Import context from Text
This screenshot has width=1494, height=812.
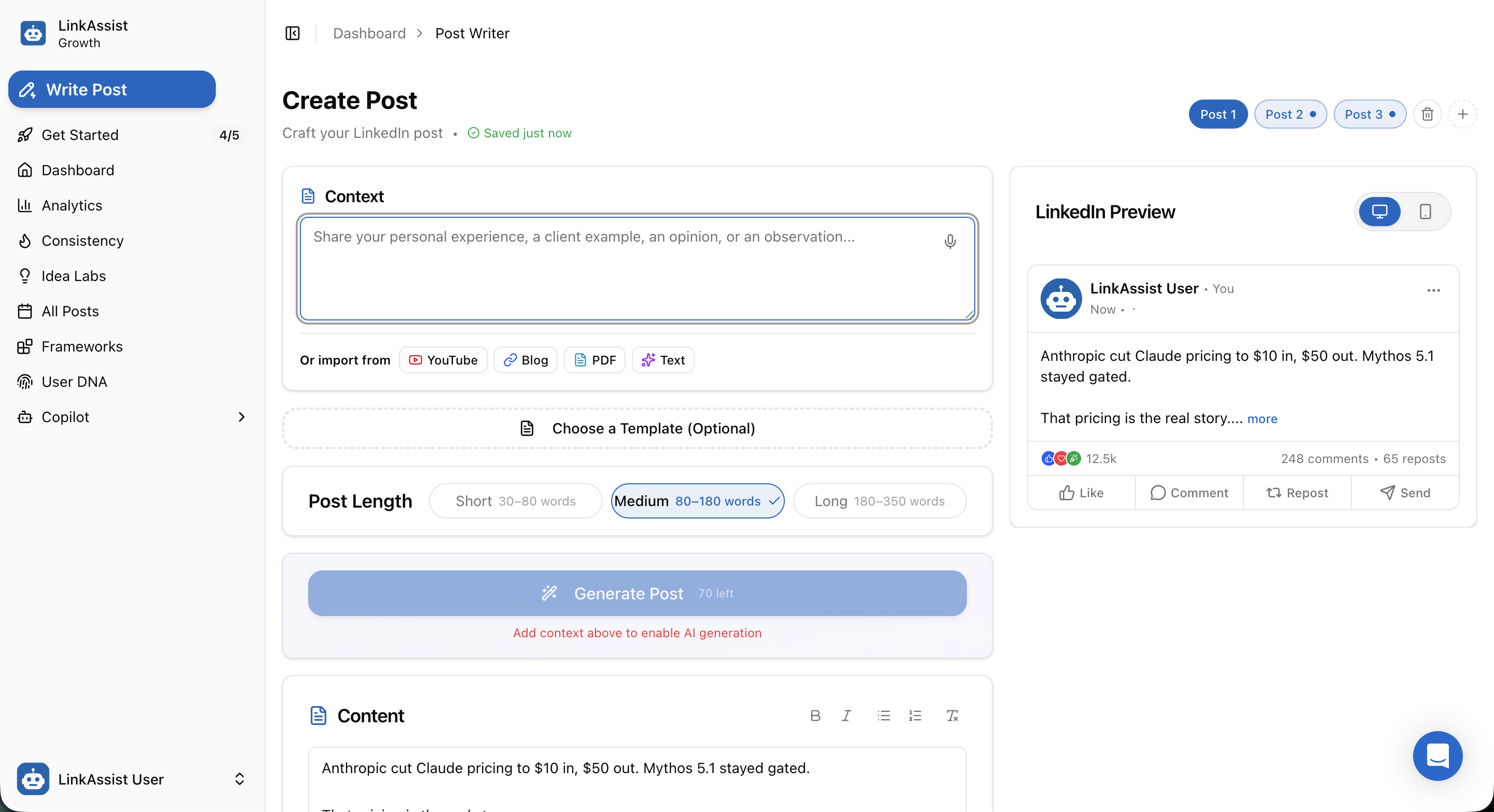pyautogui.click(x=663, y=360)
